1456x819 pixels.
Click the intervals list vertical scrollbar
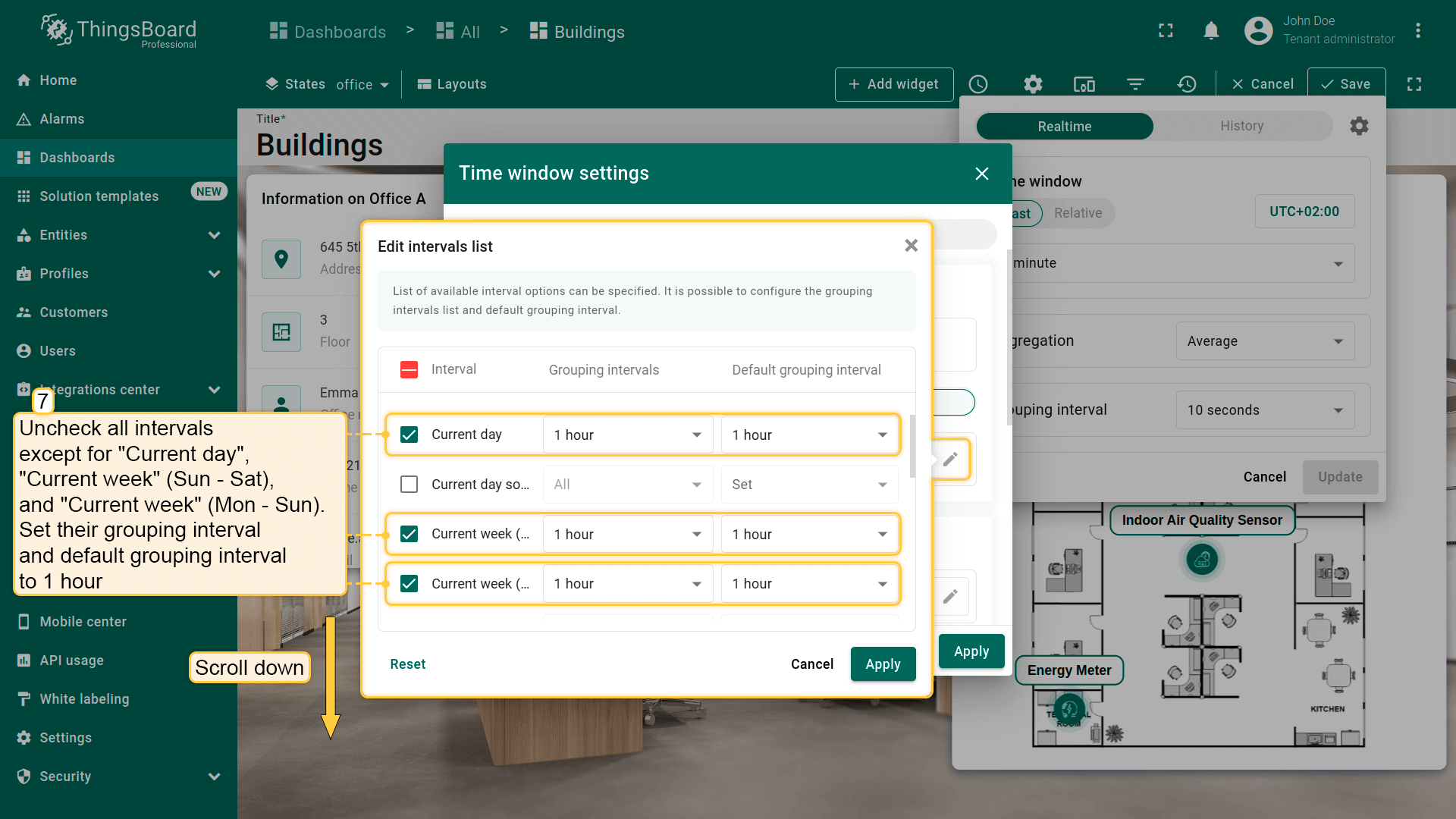(912, 447)
